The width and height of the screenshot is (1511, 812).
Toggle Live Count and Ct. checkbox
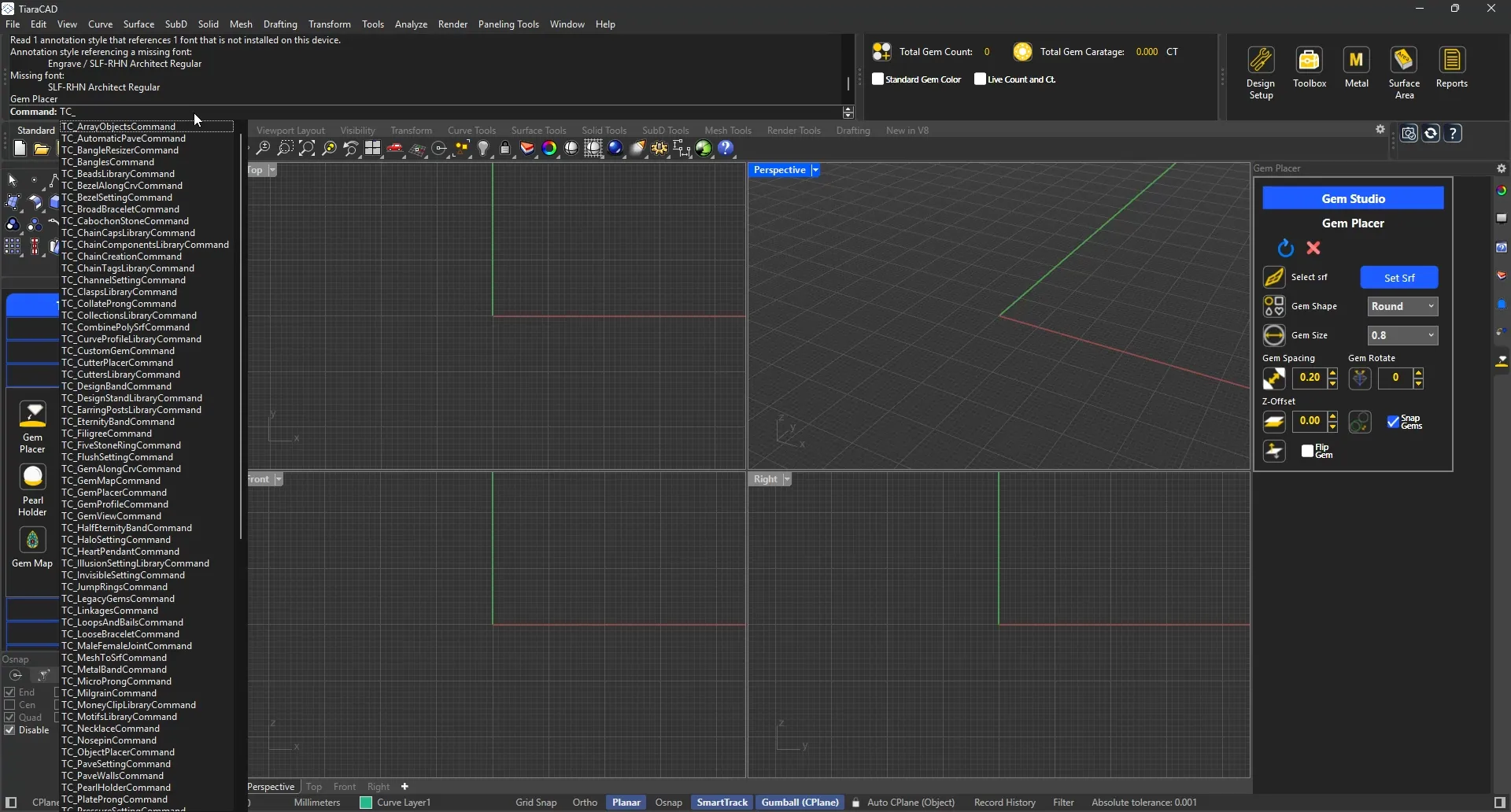click(x=980, y=79)
